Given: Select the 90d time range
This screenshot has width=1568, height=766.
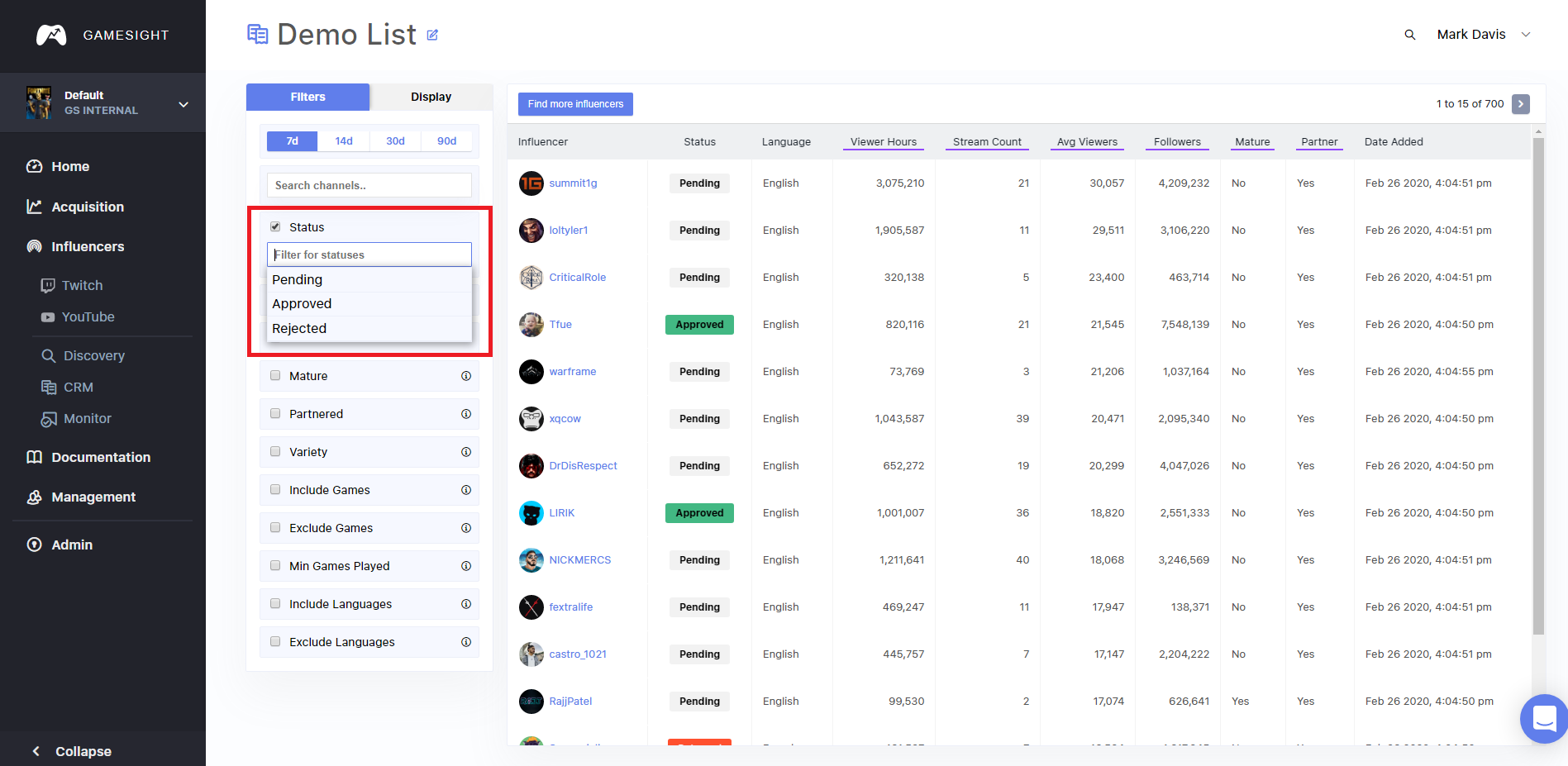Looking at the screenshot, I should tap(446, 141).
